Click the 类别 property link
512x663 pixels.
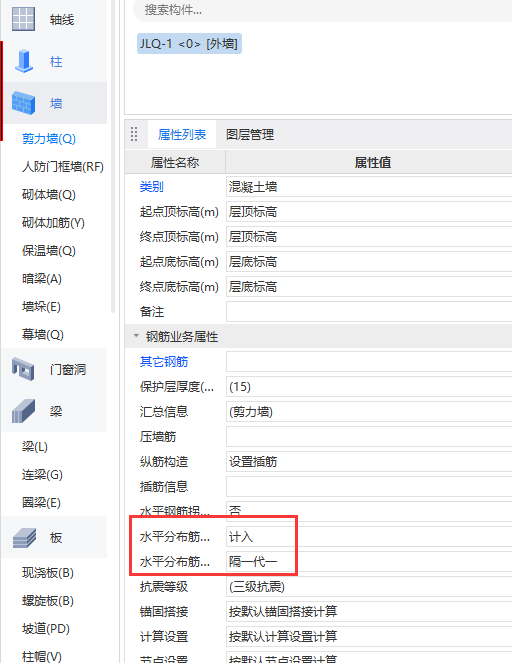pos(151,186)
